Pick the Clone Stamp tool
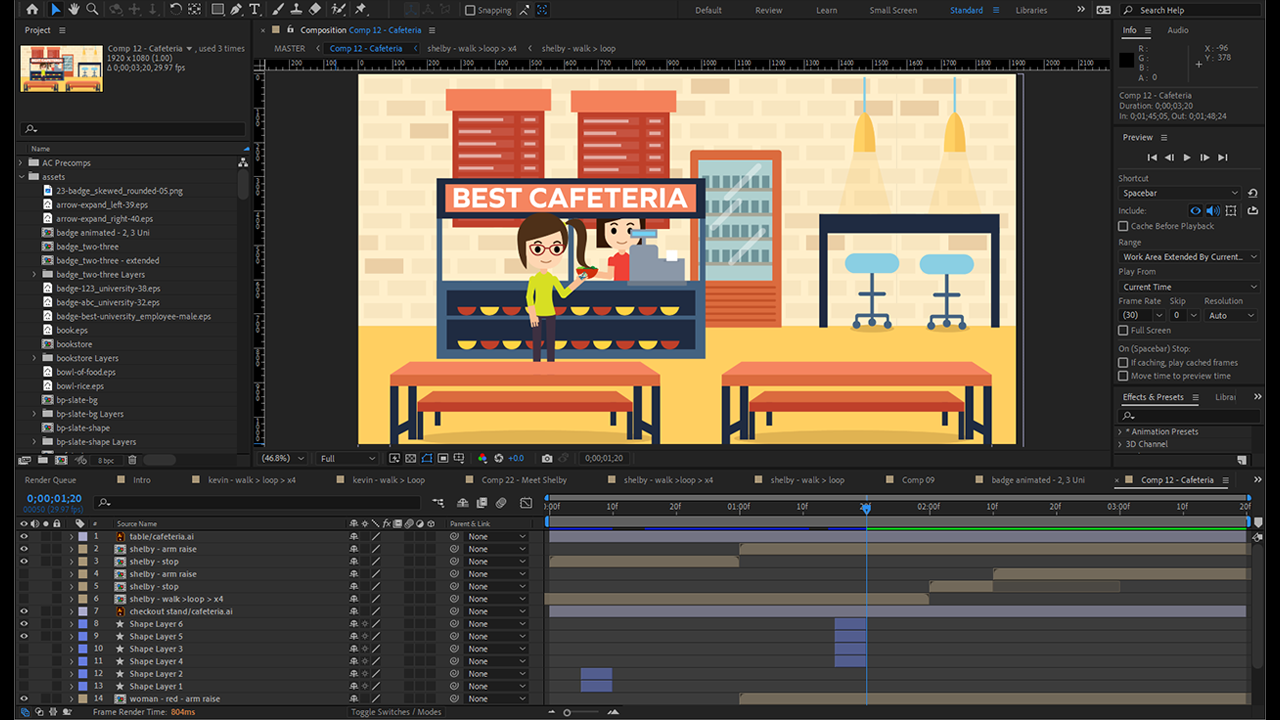Image resolution: width=1280 pixels, height=720 pixels. [297, 9]
